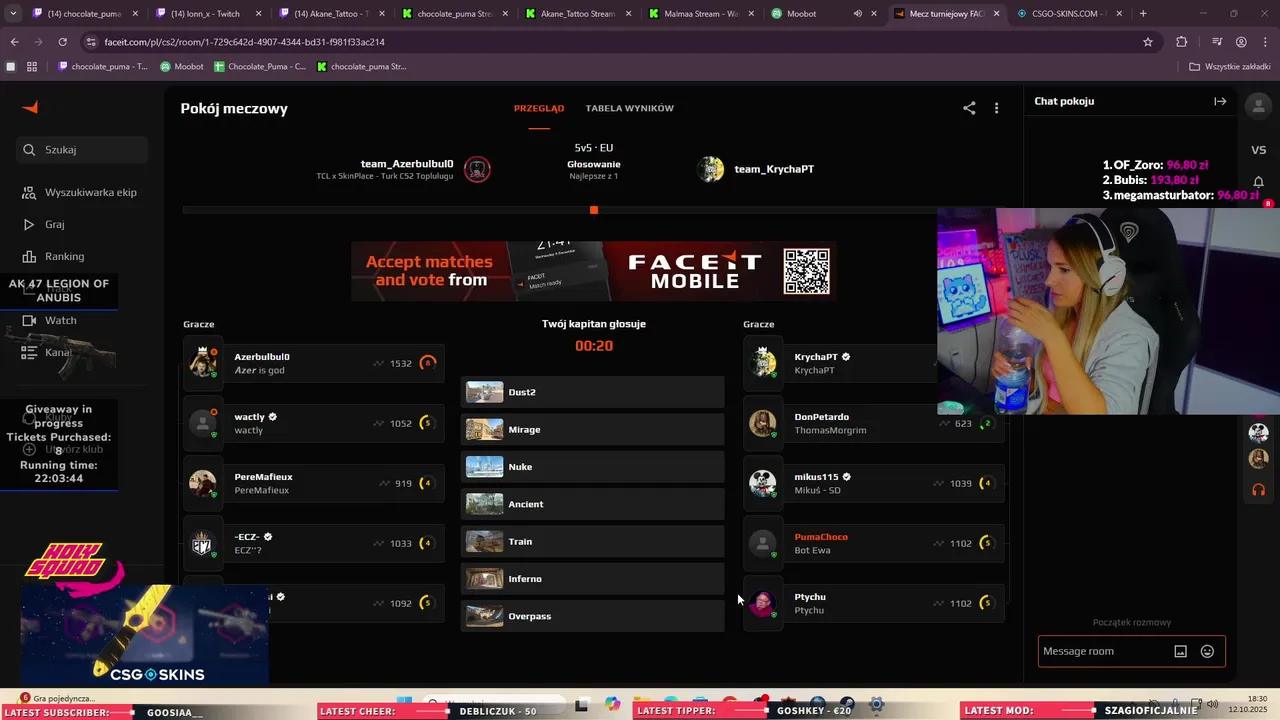Screen dimensions: 1280x720
Task: Open Ptychu player avatar
Action: point(763,603)
